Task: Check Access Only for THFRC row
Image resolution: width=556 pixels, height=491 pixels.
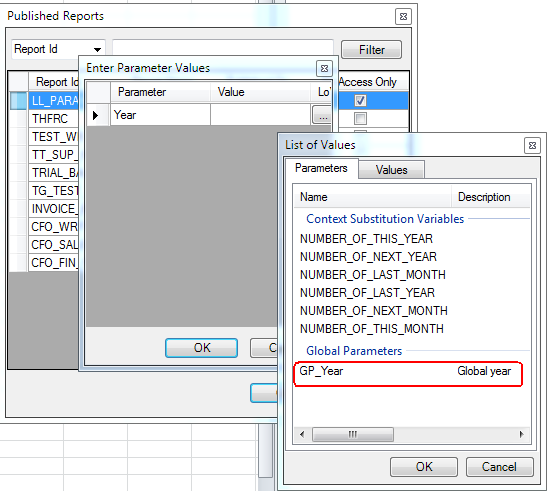Action: pos(360,118)
